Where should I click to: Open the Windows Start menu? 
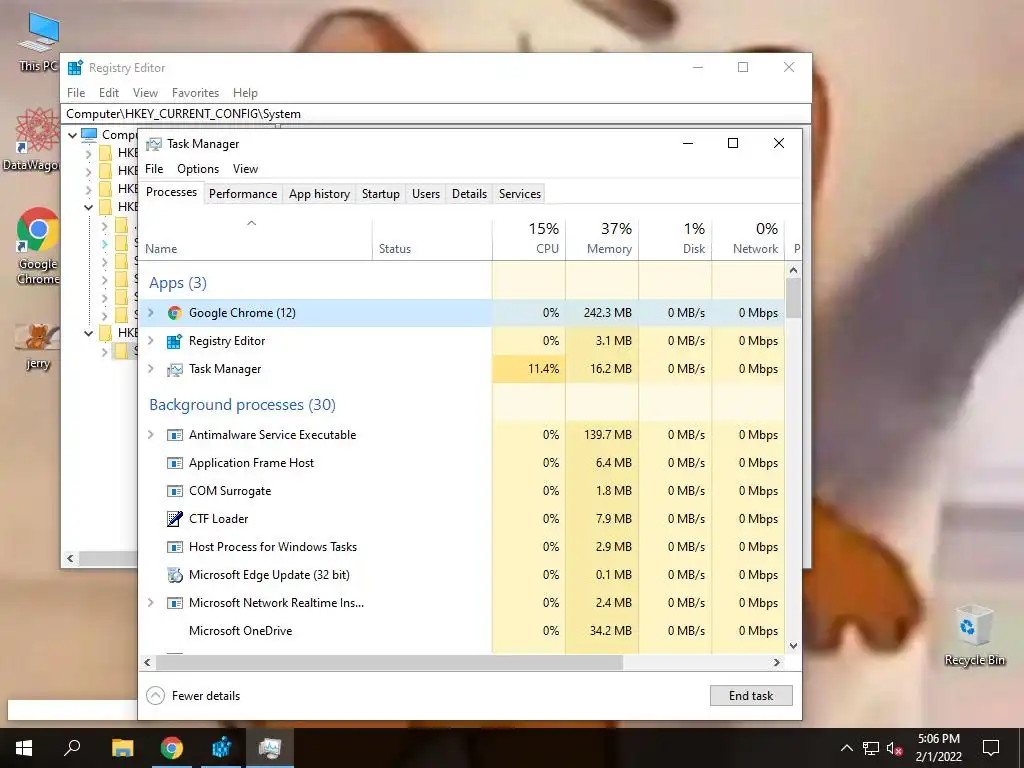[24, 748]
